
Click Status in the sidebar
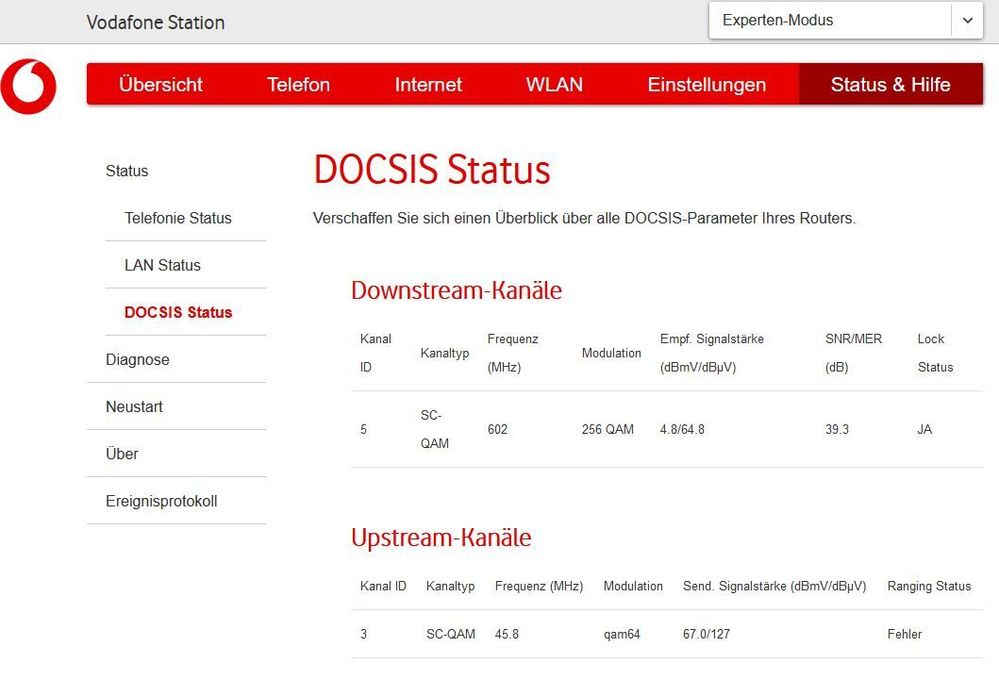[127, 171]
